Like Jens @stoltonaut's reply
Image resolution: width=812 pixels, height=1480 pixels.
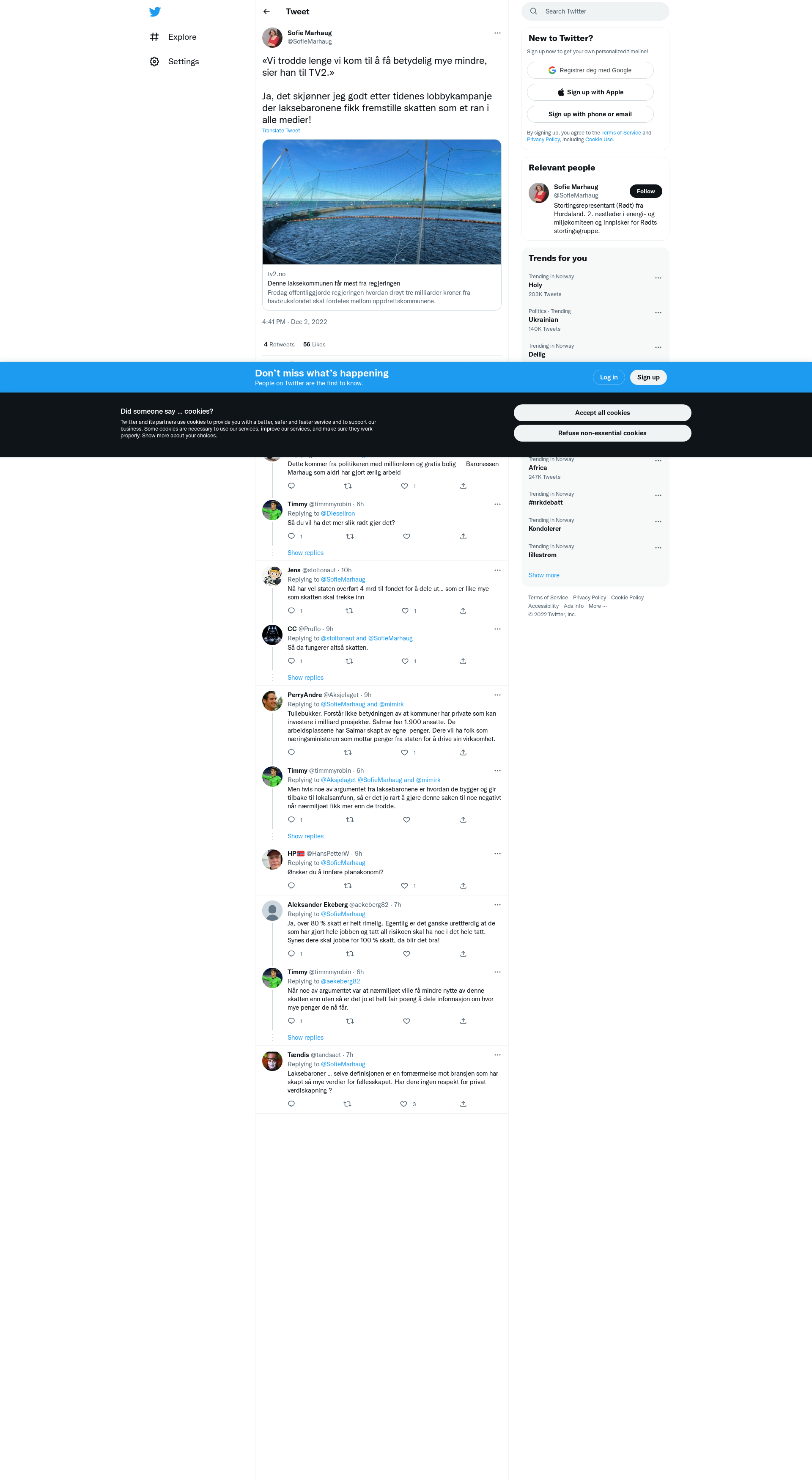(x=405, y=611)
